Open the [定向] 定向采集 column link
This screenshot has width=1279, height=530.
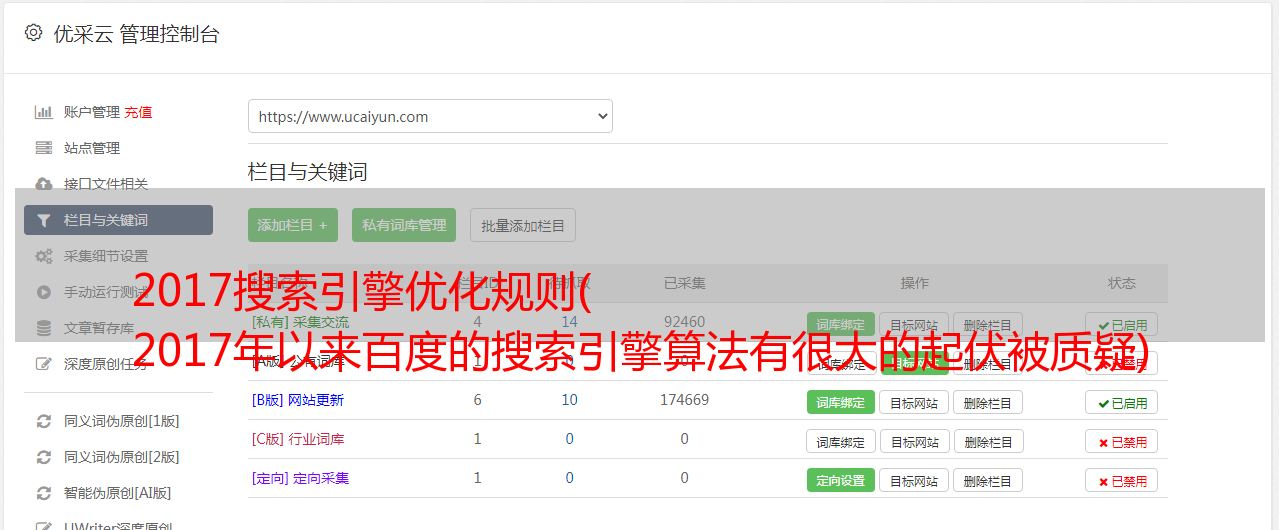click(x=301, y=478)
